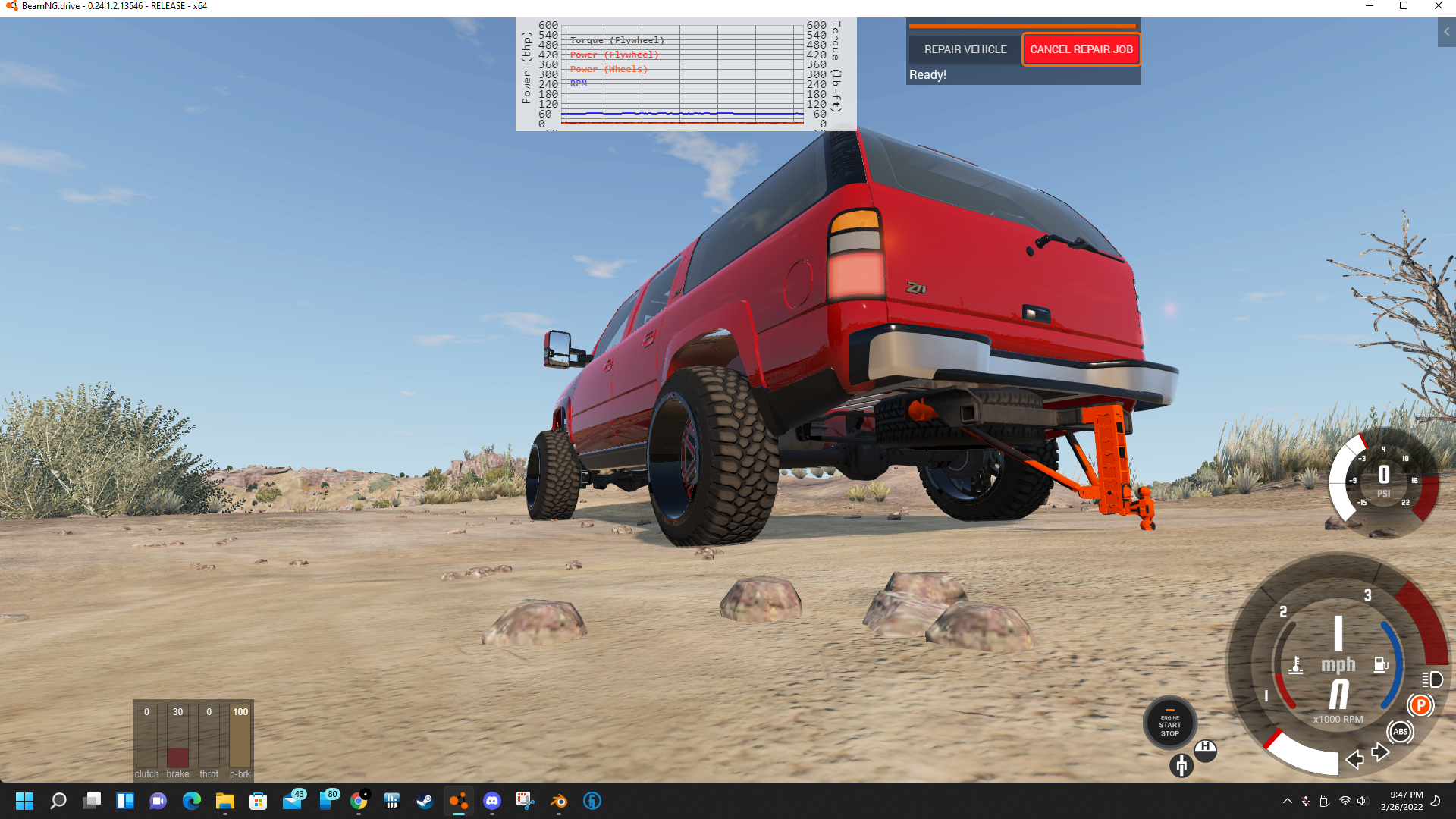Expand the collapsed side panel arrow
Image resolution: width=1456 pixels, height=819 pixels.
point(1447,32)
